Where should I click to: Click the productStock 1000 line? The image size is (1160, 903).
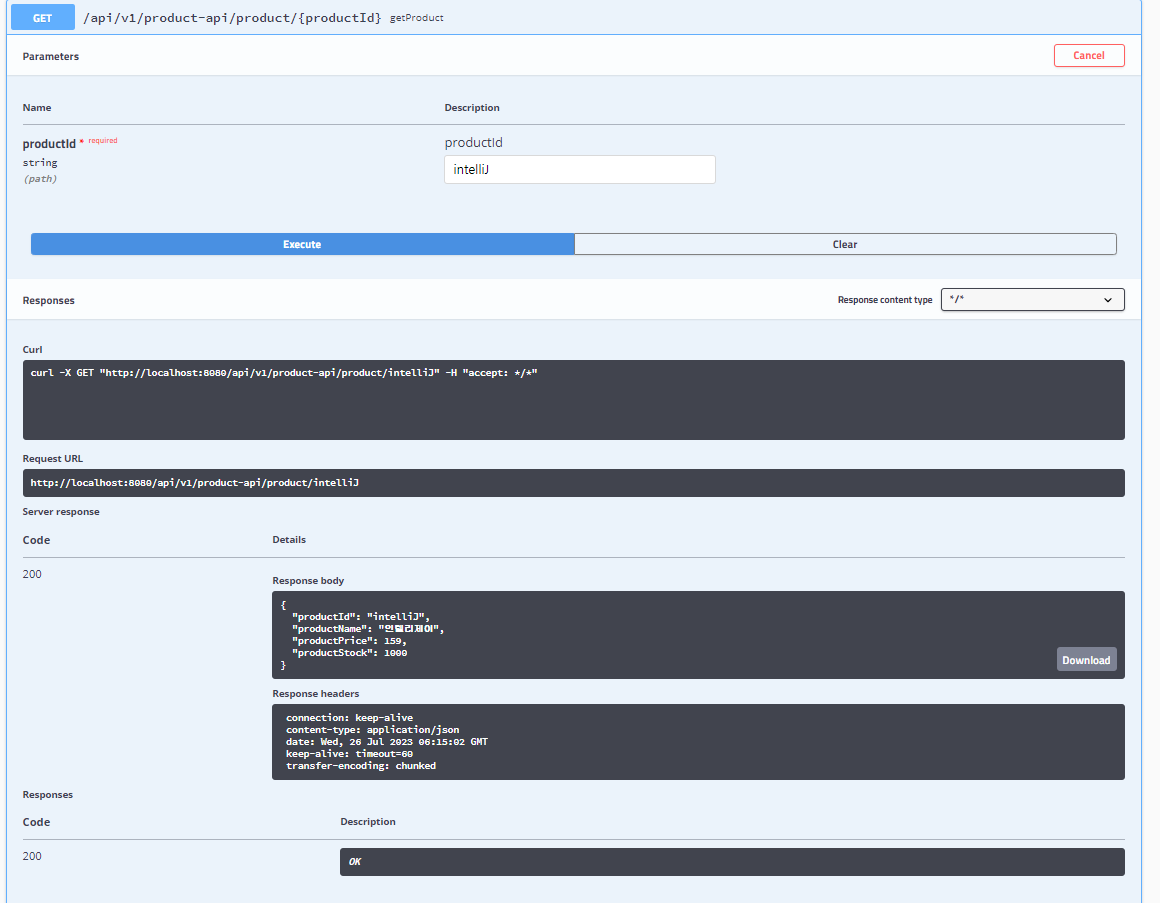pyautogui.click(x=349, y=653)
